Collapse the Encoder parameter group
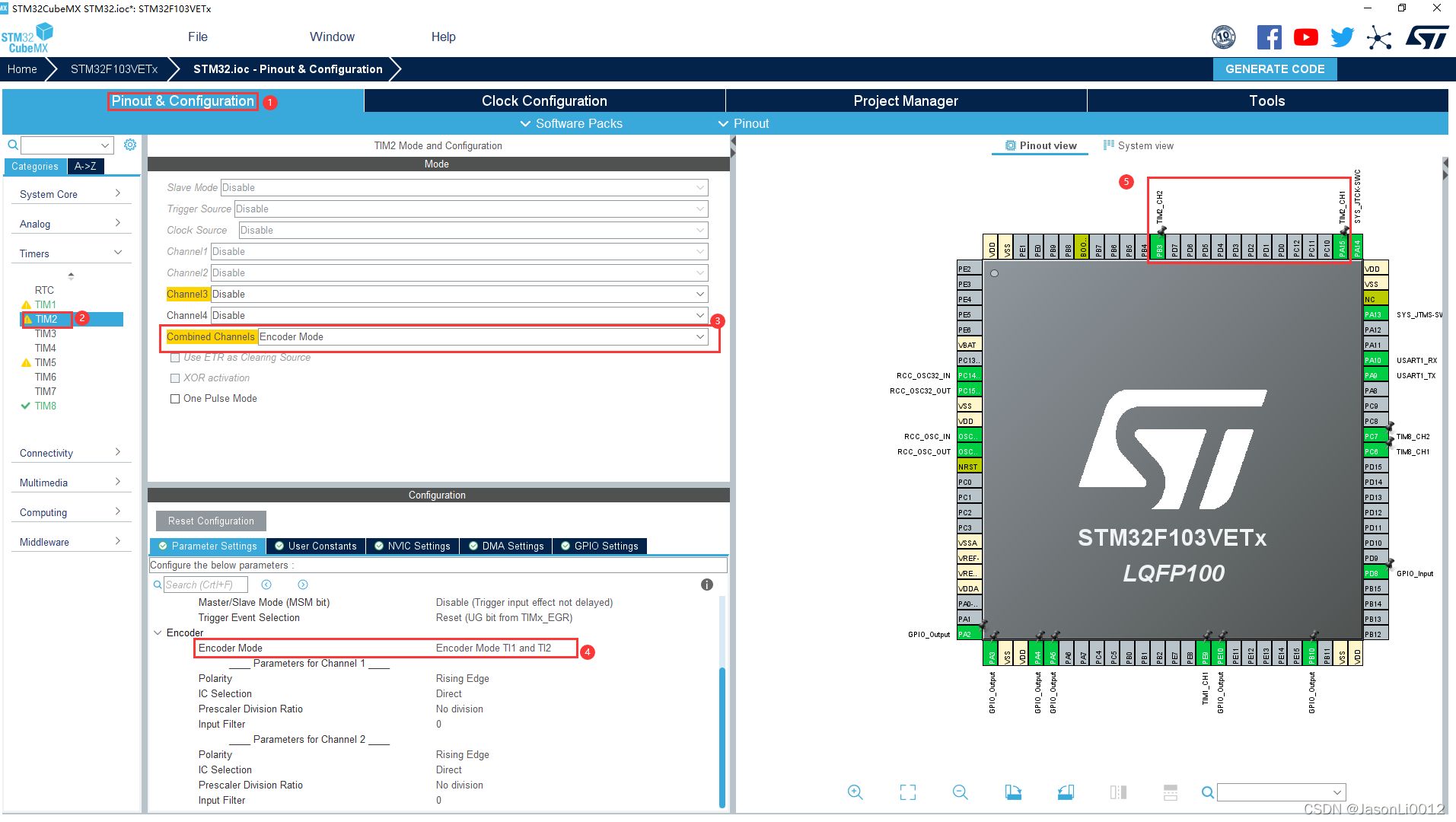 coord(158,632)
